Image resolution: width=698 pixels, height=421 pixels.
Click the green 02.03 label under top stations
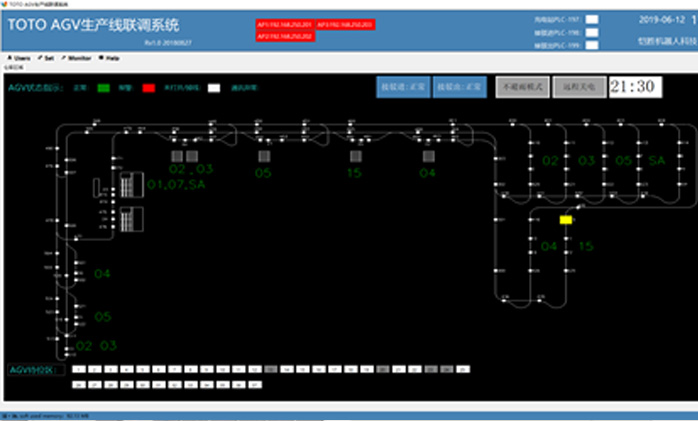click(x=191, y=169)
